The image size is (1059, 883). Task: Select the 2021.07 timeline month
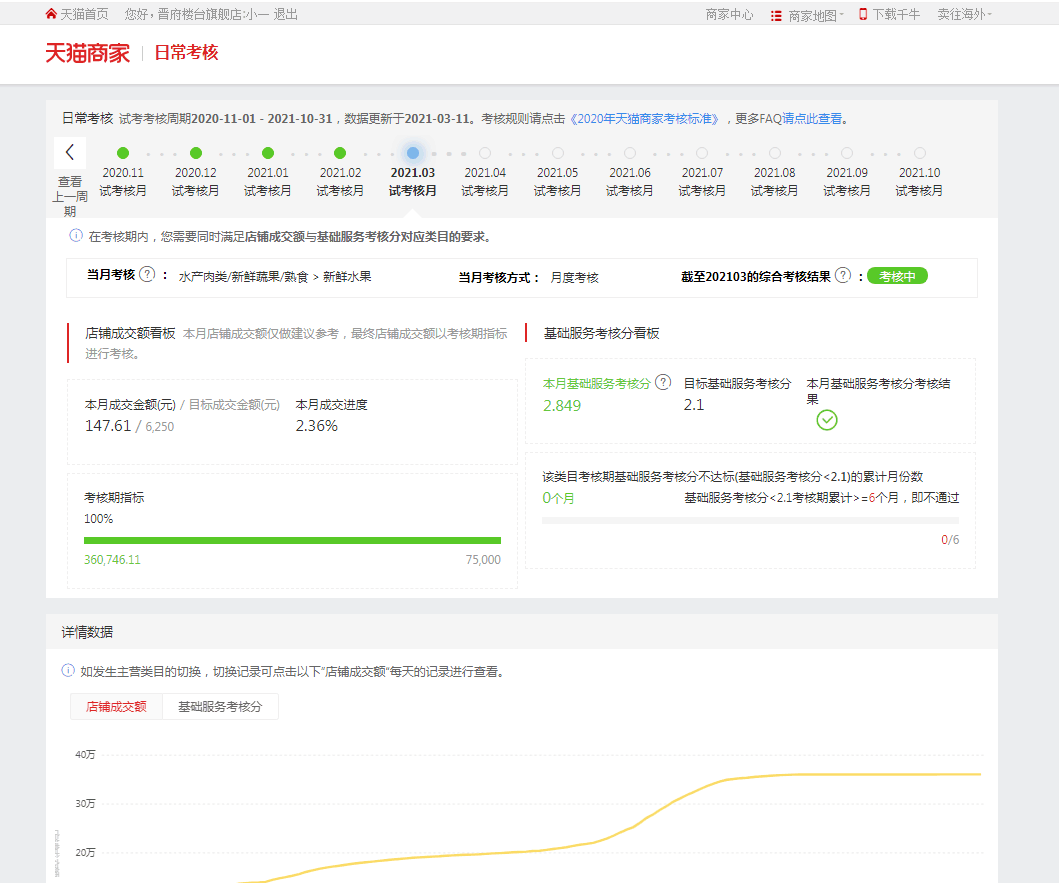click(x=702, y=153)
